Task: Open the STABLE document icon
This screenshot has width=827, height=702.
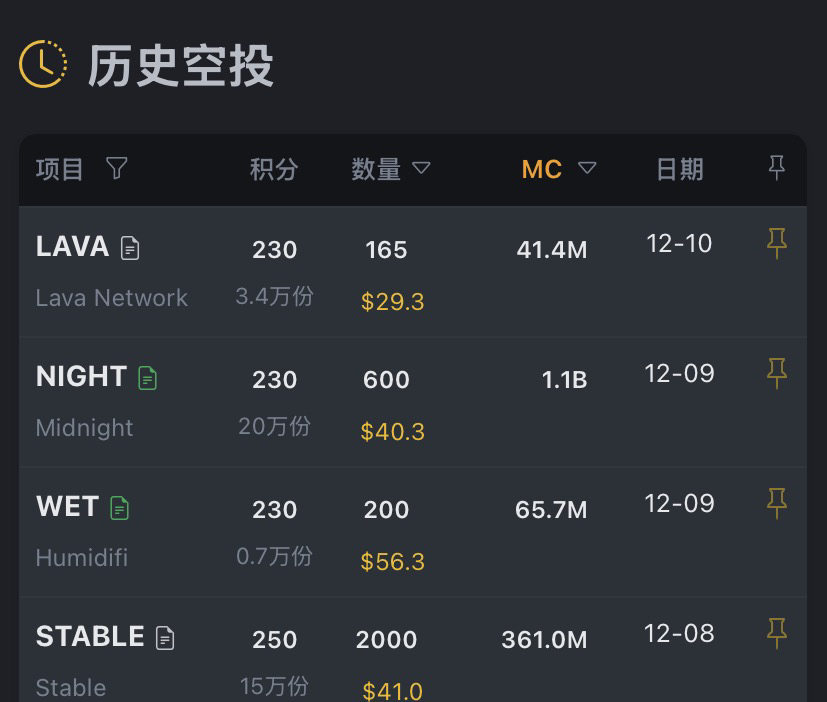Action: point(165,638)
